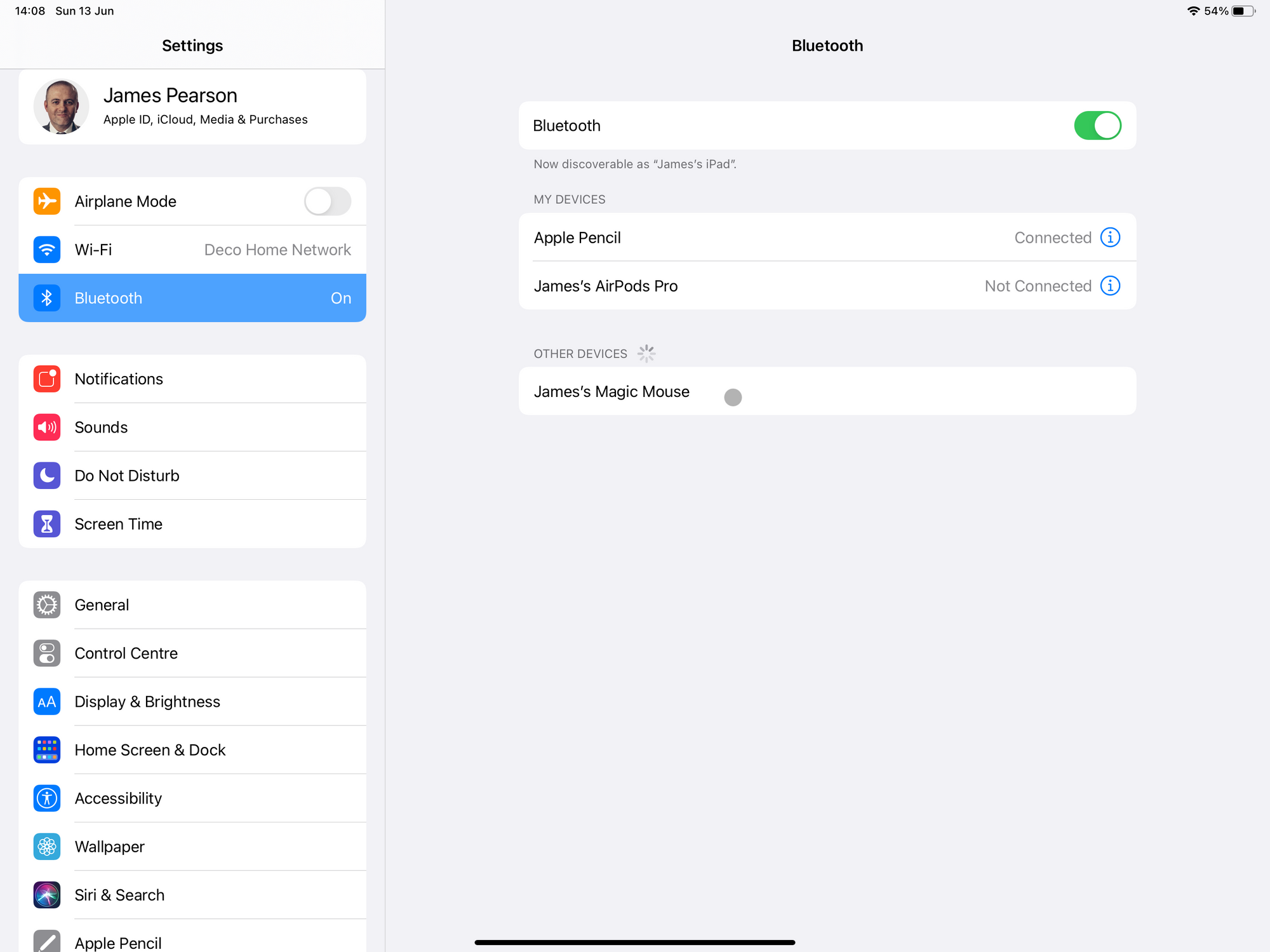This screenshot has width=1270, height=952.
Task: Tap spinning loading indicator under Other Devices
Action: pos(647,352)
